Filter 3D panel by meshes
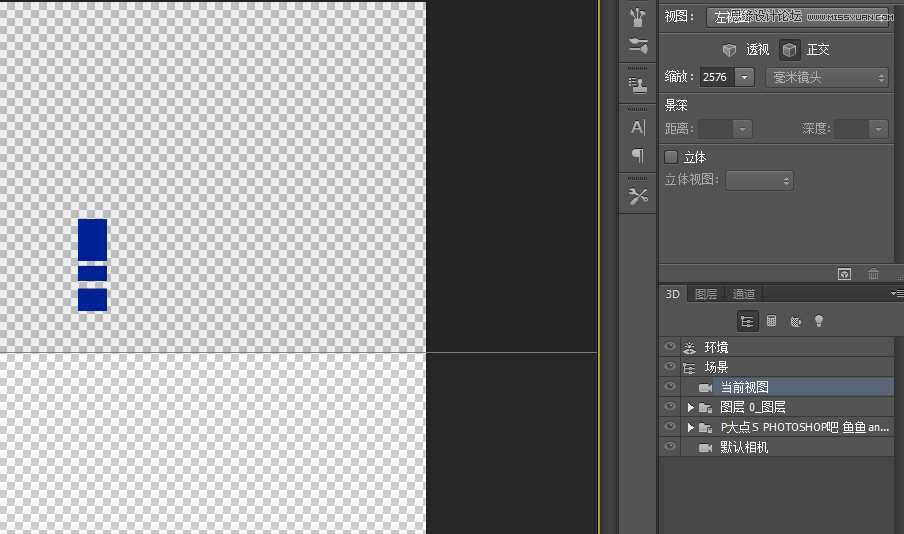Image resolution: width=904 pixels, height=534 pixels. [771, 321]
